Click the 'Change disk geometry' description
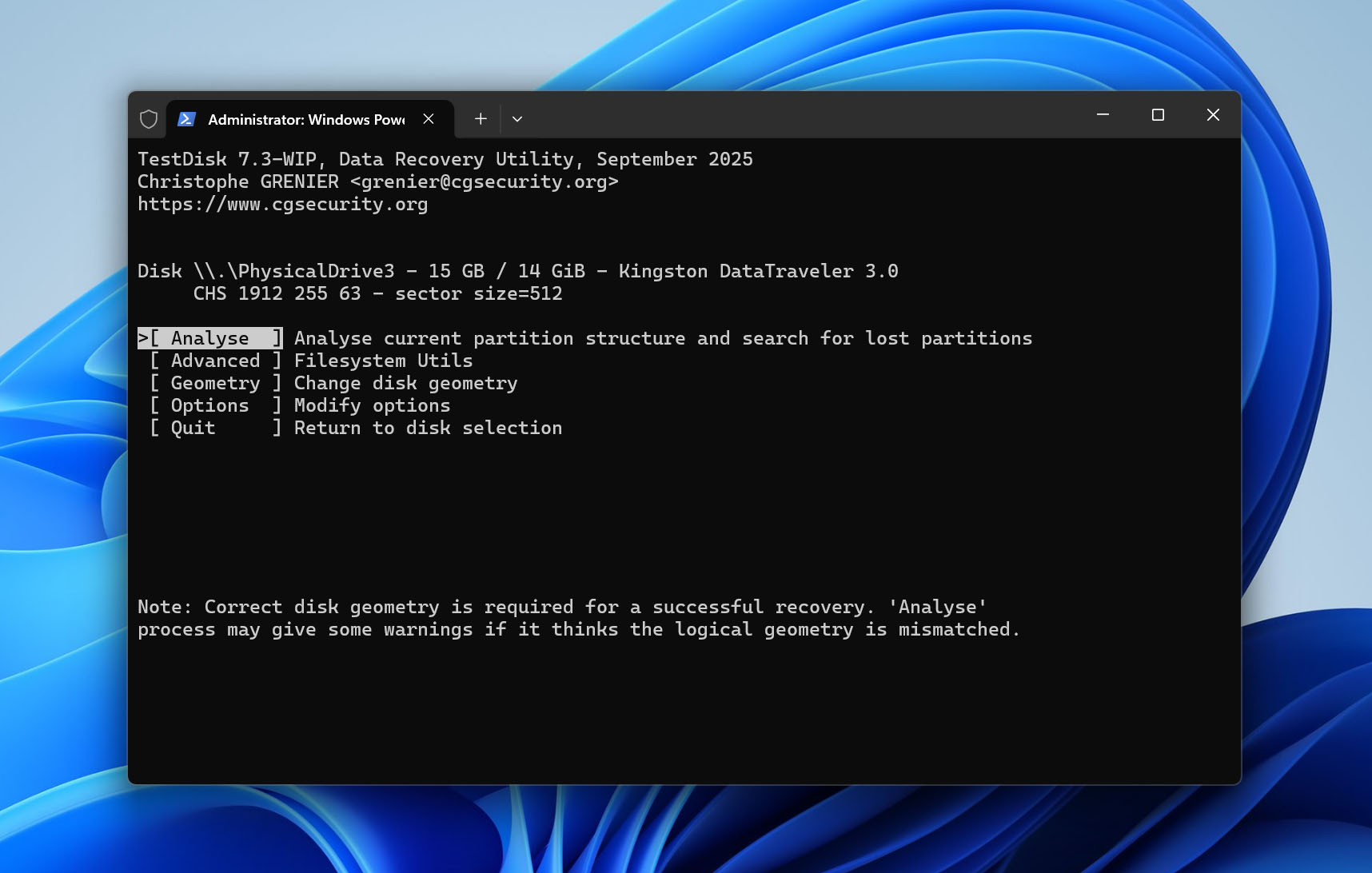1372x873 pixels. click(406, 383)
